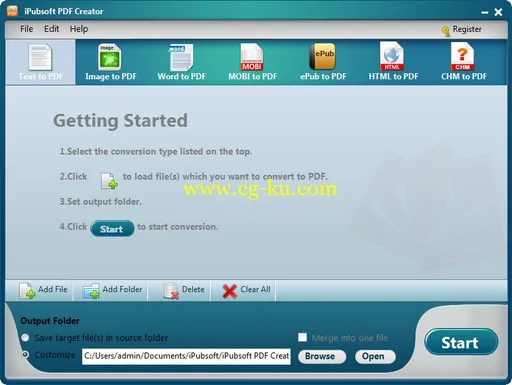Viewport: 512px width, 385px height.
Task: Click the load file icon in step 2
Action: click(109, 180)
